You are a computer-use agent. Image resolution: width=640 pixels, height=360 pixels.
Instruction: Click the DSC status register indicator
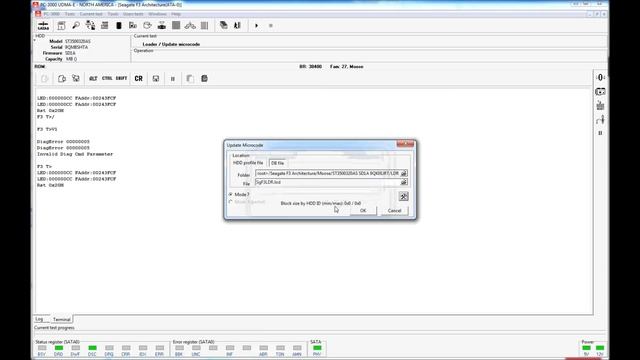coord(92,348)
